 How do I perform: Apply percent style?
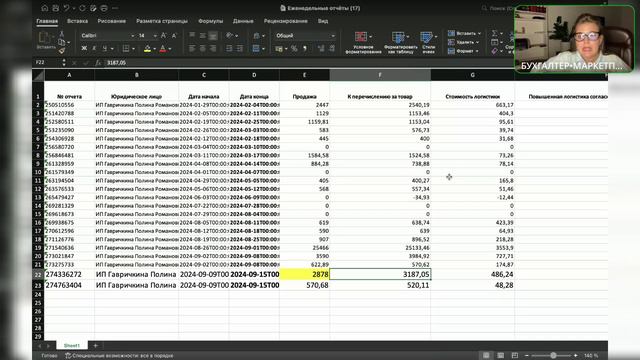(294, 49)
